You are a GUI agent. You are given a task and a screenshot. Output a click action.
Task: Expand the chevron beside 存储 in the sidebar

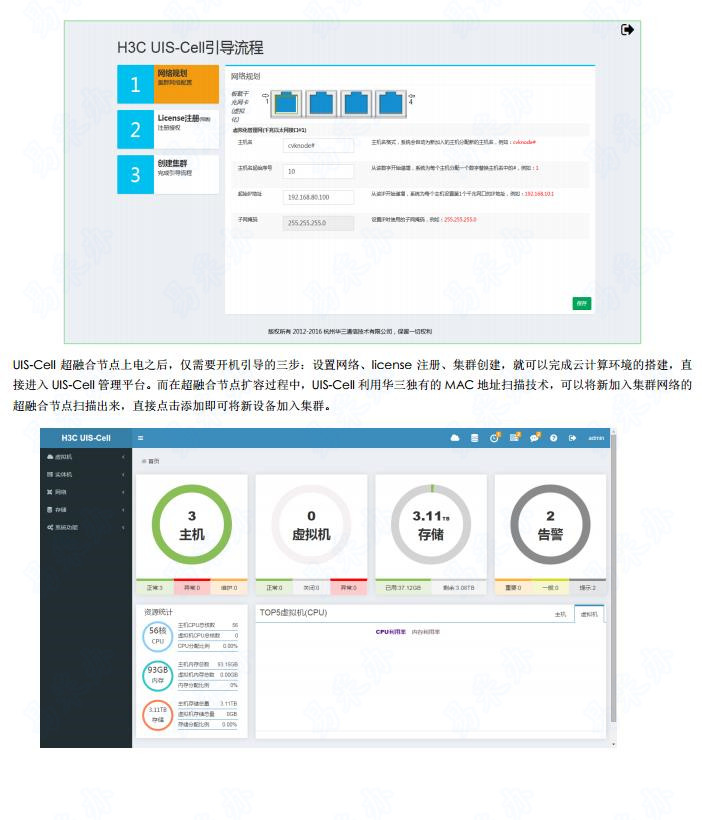click(123, 510)
